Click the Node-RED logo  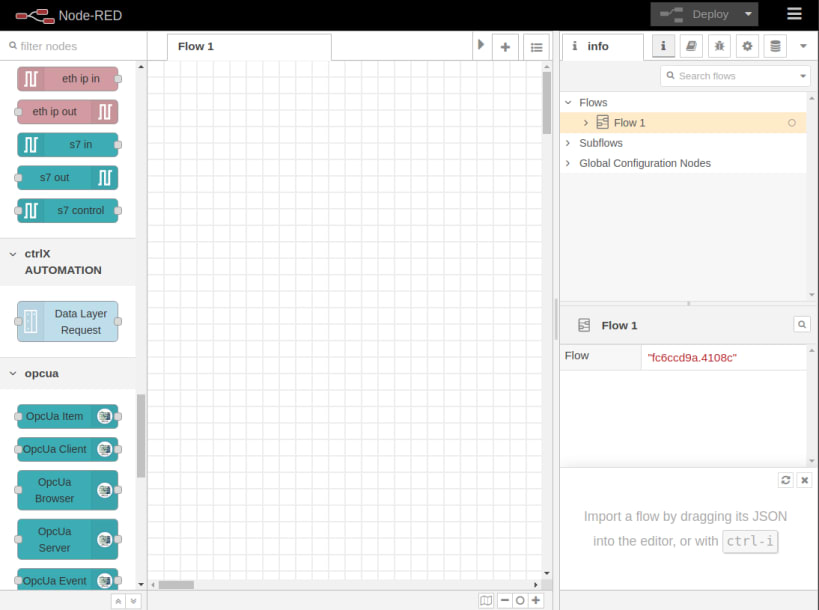[68, 16]
